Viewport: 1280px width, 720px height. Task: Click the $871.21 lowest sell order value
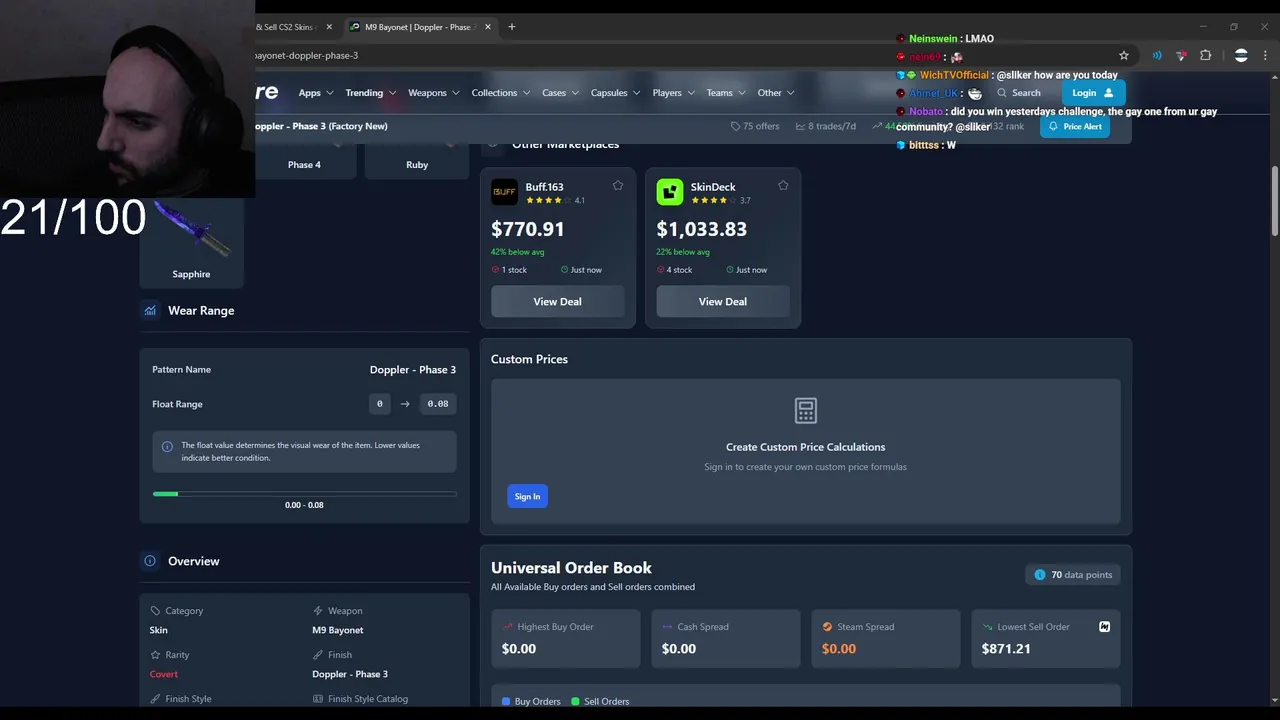1006,648
